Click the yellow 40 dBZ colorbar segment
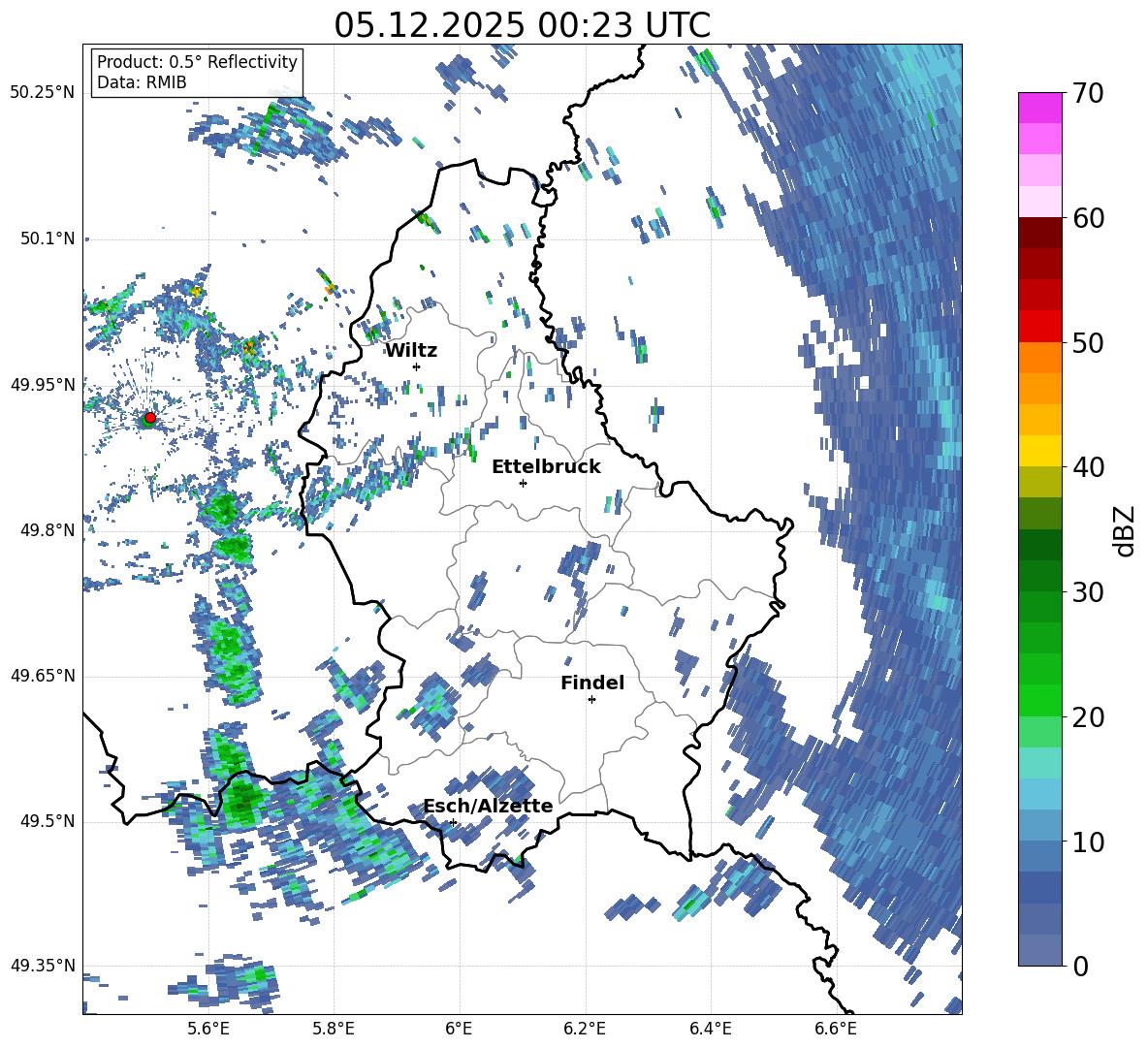Image resolution: width=1148 pixels, height=1048 pixels. point(1039,451)
